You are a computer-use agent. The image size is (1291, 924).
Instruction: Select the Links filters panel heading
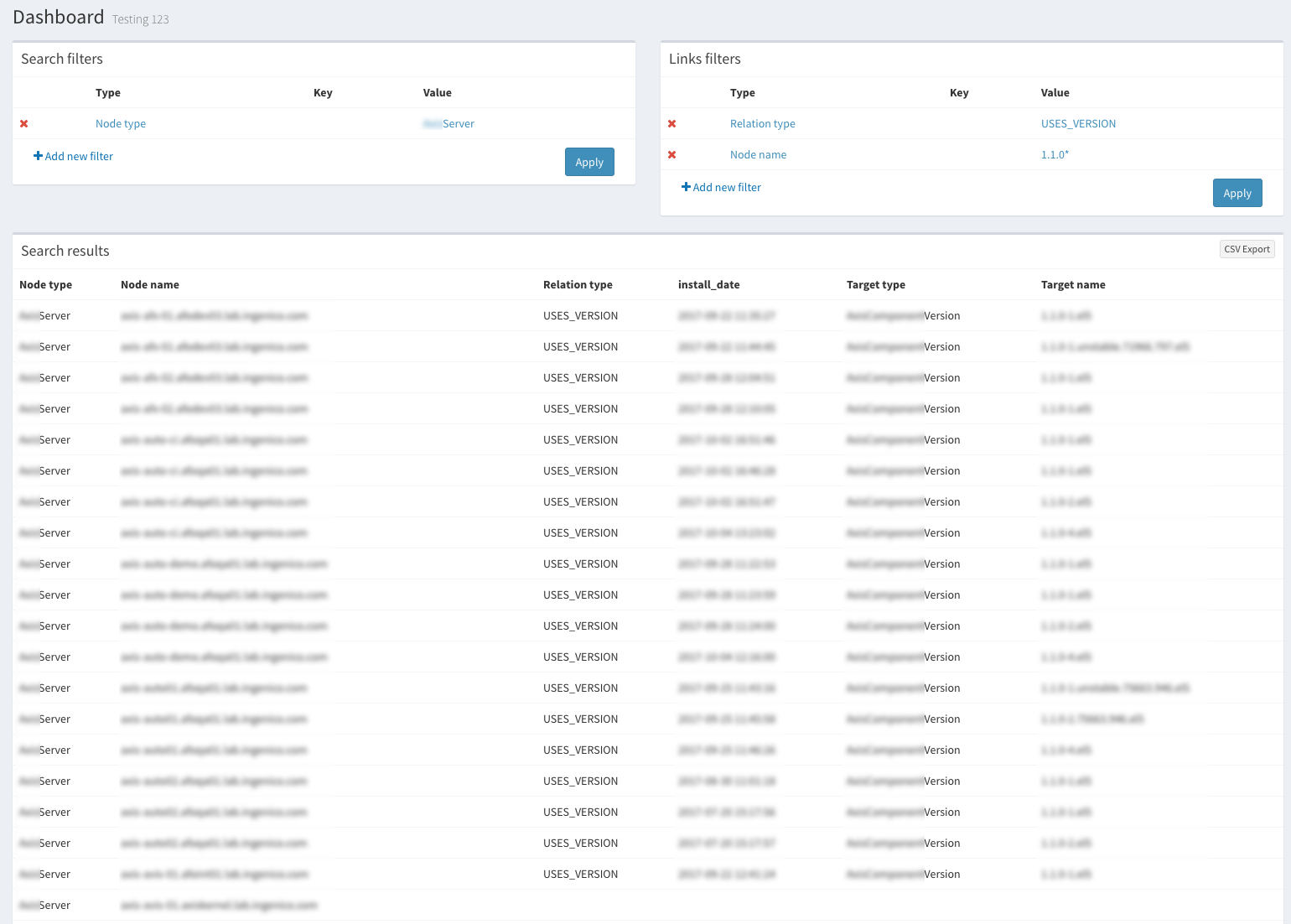tap(705, 59)
